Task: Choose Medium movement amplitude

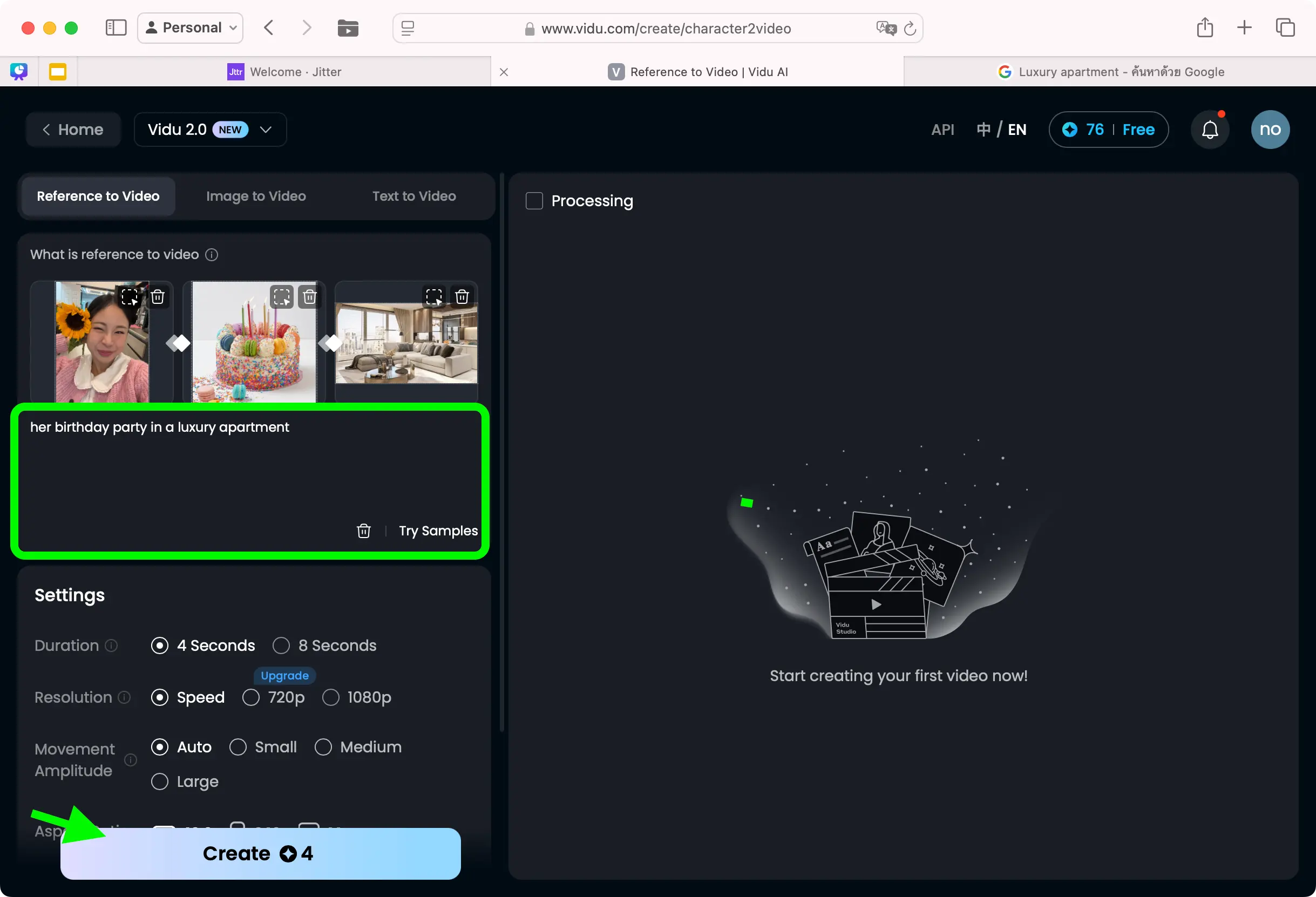Action: (323, 747)
